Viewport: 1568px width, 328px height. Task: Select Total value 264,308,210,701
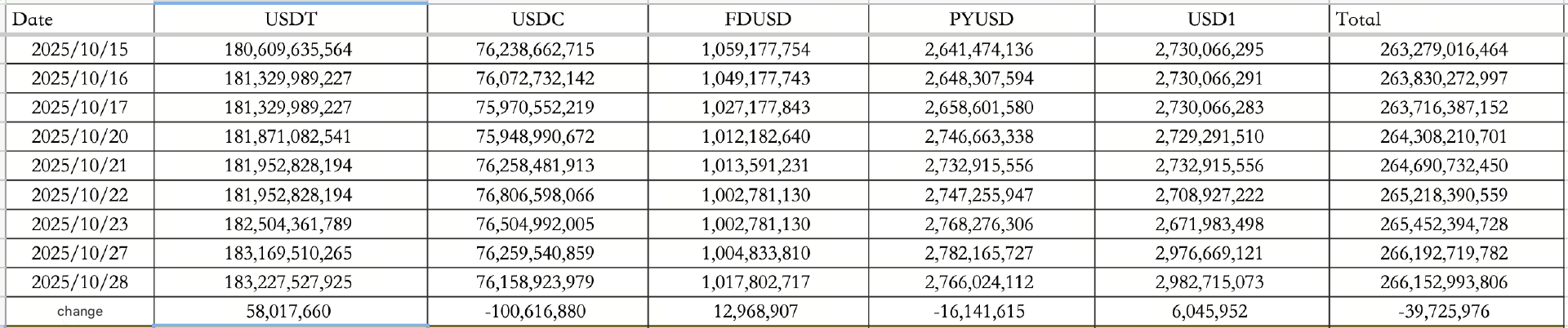pyautogui.click(x=1444, y=137)
